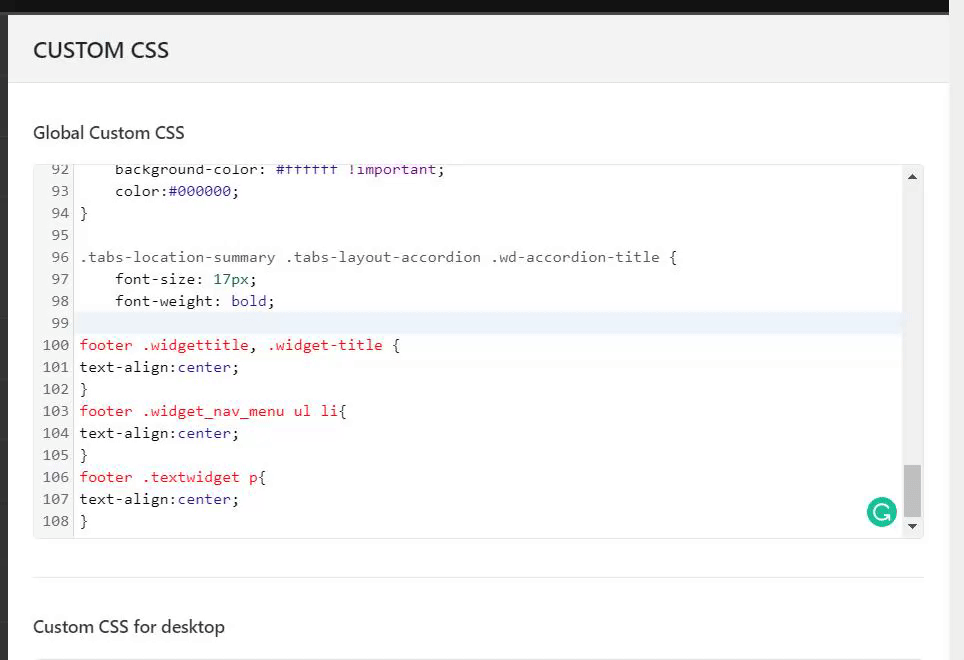Click the closing brace on line 108
The height and width of the screenshot is (660, 964).
click(x=84, y=521)
